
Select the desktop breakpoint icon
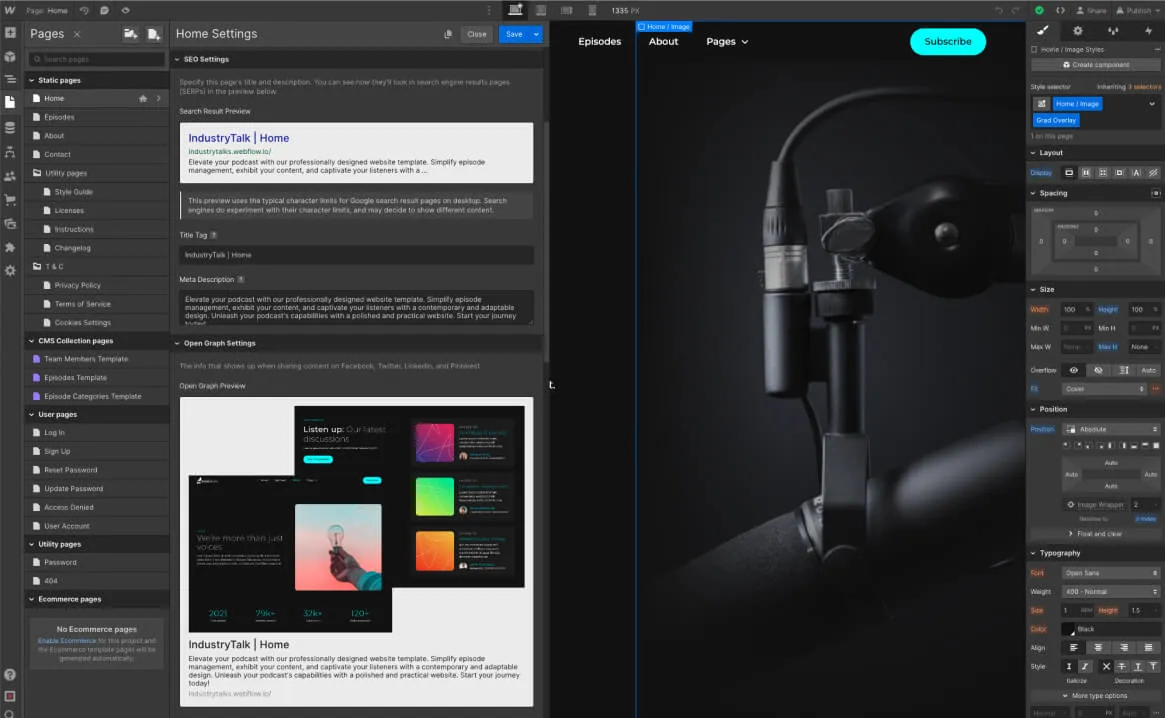[515, 10]
